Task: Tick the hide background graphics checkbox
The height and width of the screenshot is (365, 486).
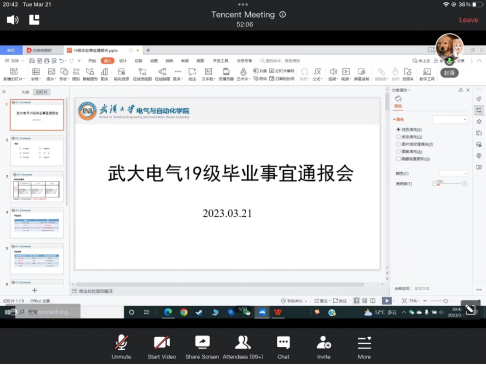Action: click(x=398, y=159)
